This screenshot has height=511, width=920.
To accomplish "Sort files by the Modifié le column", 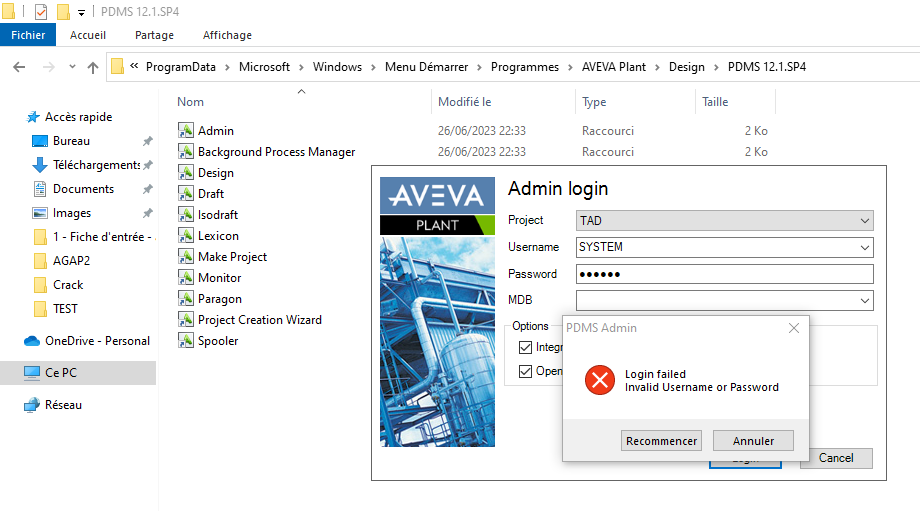I will coord(465,101).
